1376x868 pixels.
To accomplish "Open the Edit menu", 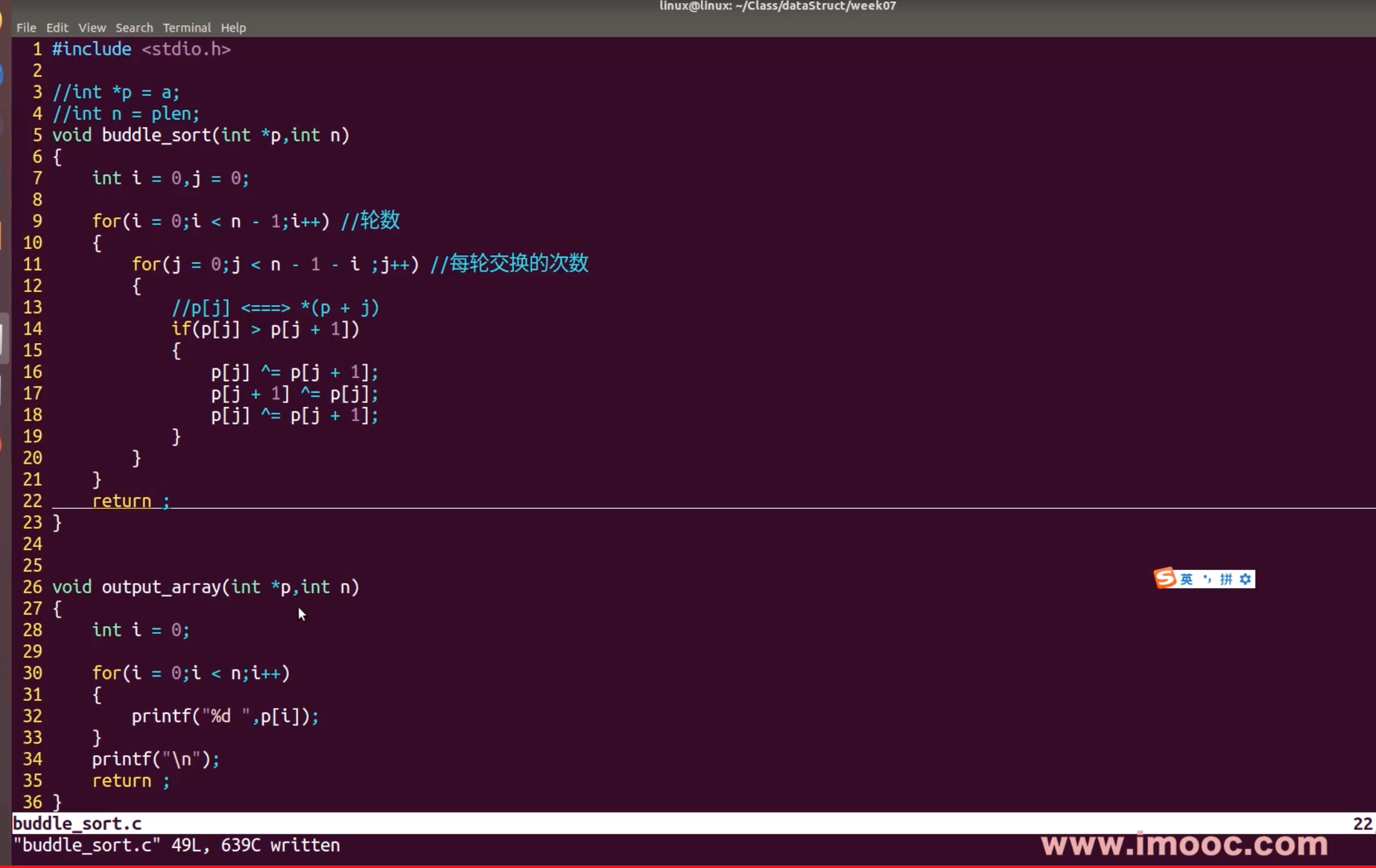I will pyautogui.click(x=57, y=28).
